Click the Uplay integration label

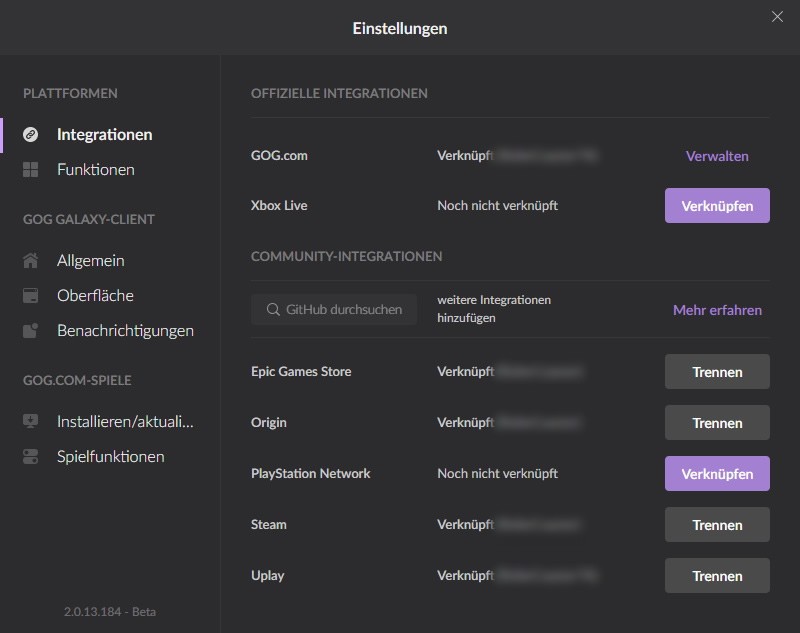(267, 576)
